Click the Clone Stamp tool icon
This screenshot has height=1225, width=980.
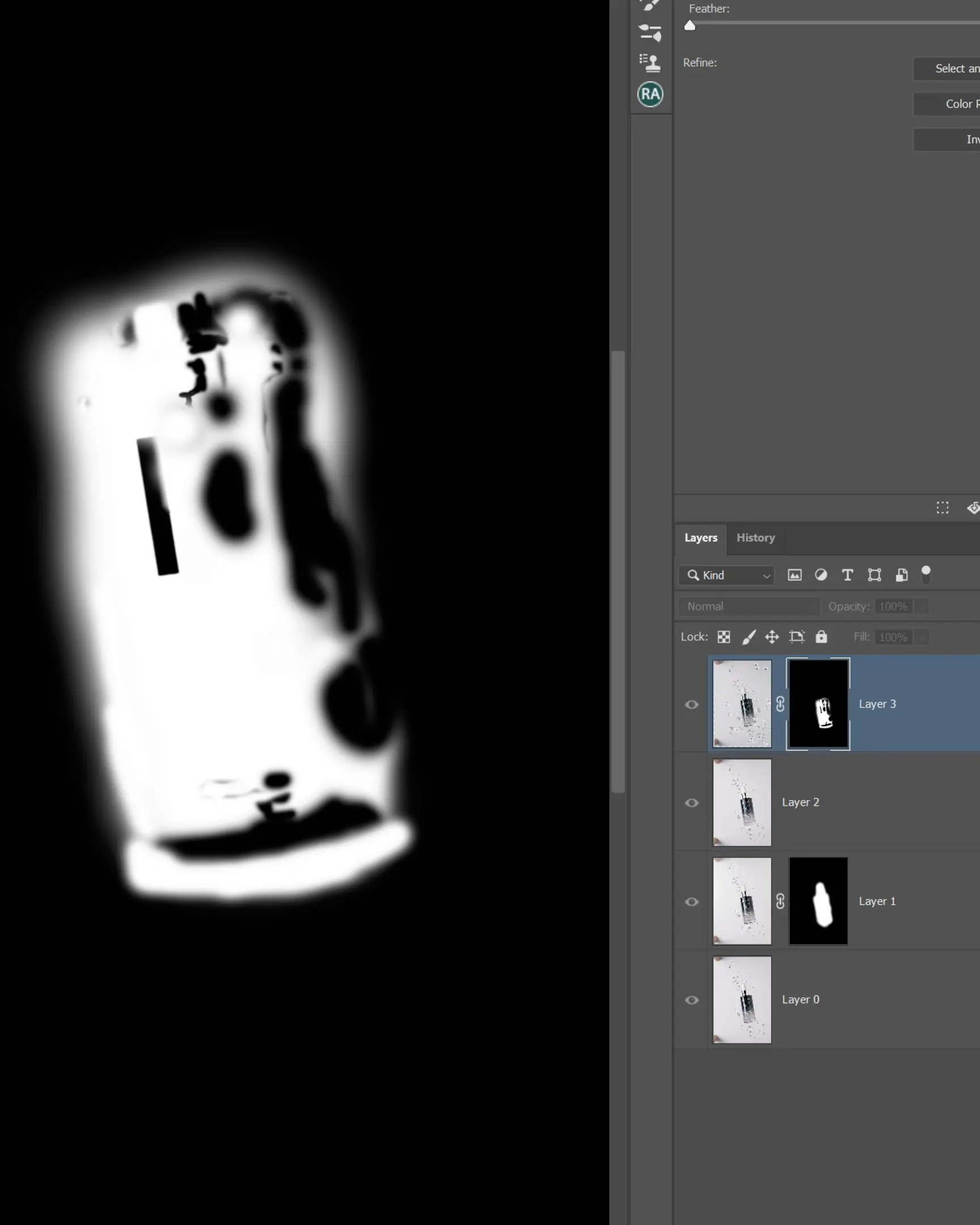click(x=649, y=63)
